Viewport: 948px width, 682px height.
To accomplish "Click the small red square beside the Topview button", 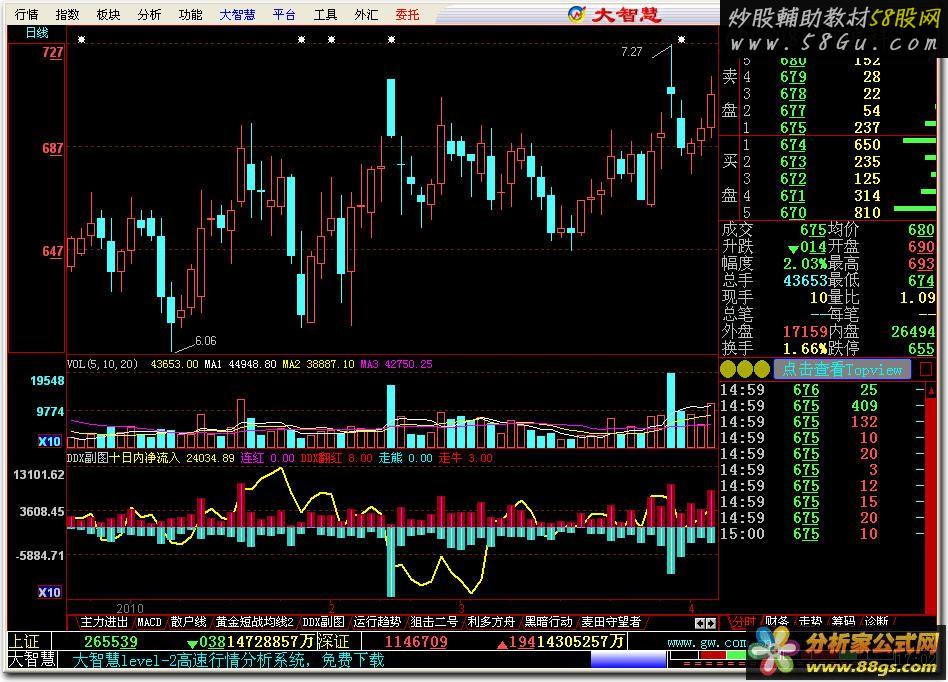I will click(926, 369).
